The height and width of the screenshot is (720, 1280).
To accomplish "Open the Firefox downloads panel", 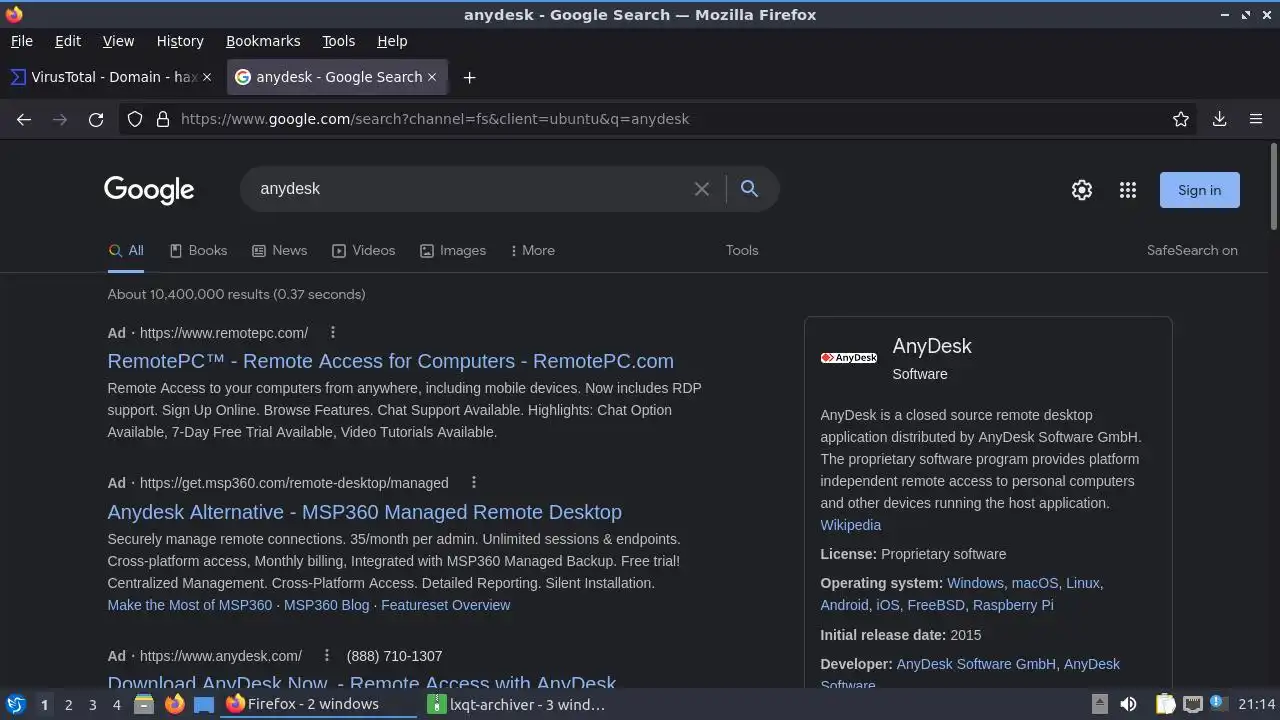I will (1219, 119).
